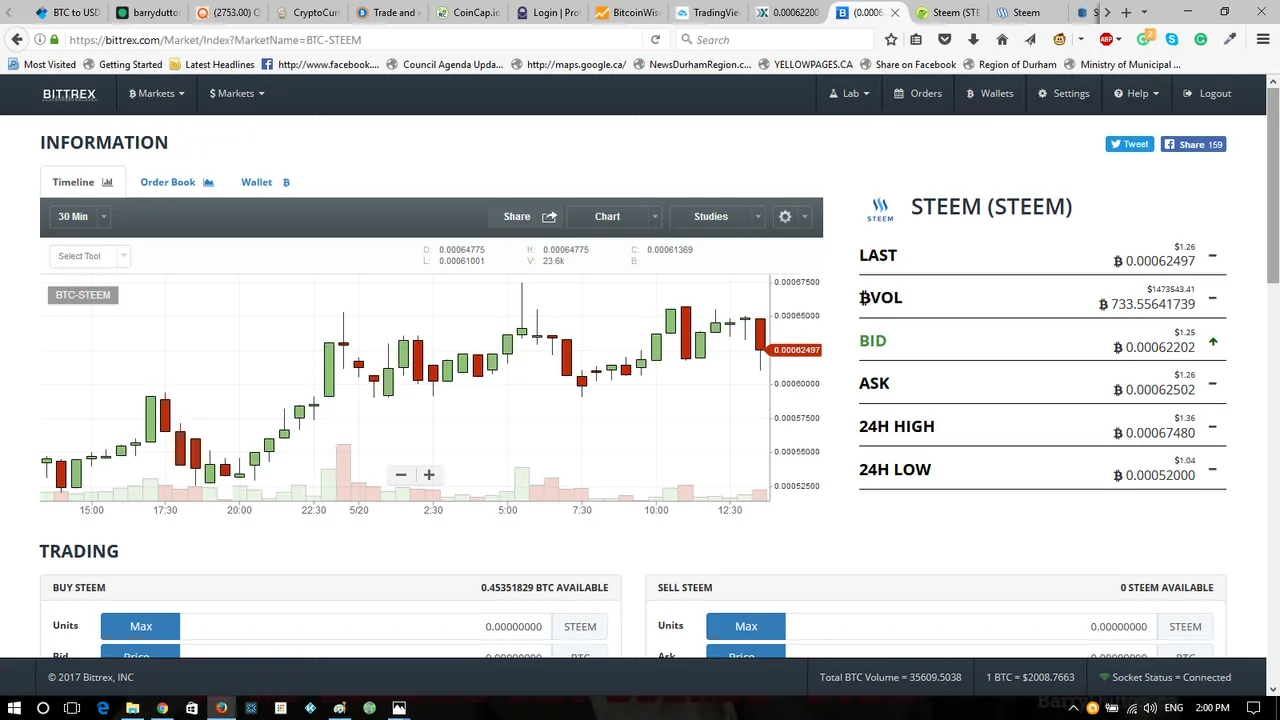Switch to the TradingView browser tab
Screen dimensions: 1280x720
click(x=707, y=12)
